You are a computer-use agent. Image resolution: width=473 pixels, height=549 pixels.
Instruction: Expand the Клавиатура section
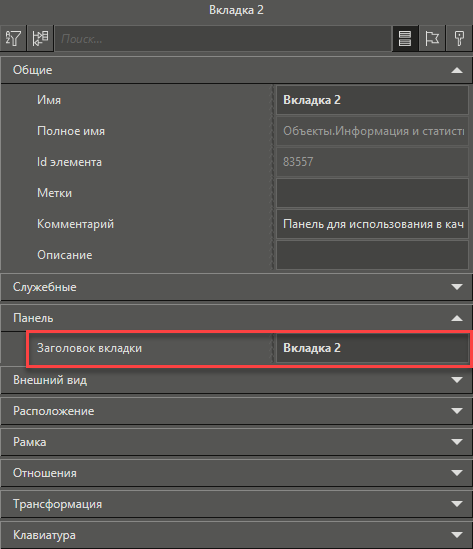click(236, 535)
